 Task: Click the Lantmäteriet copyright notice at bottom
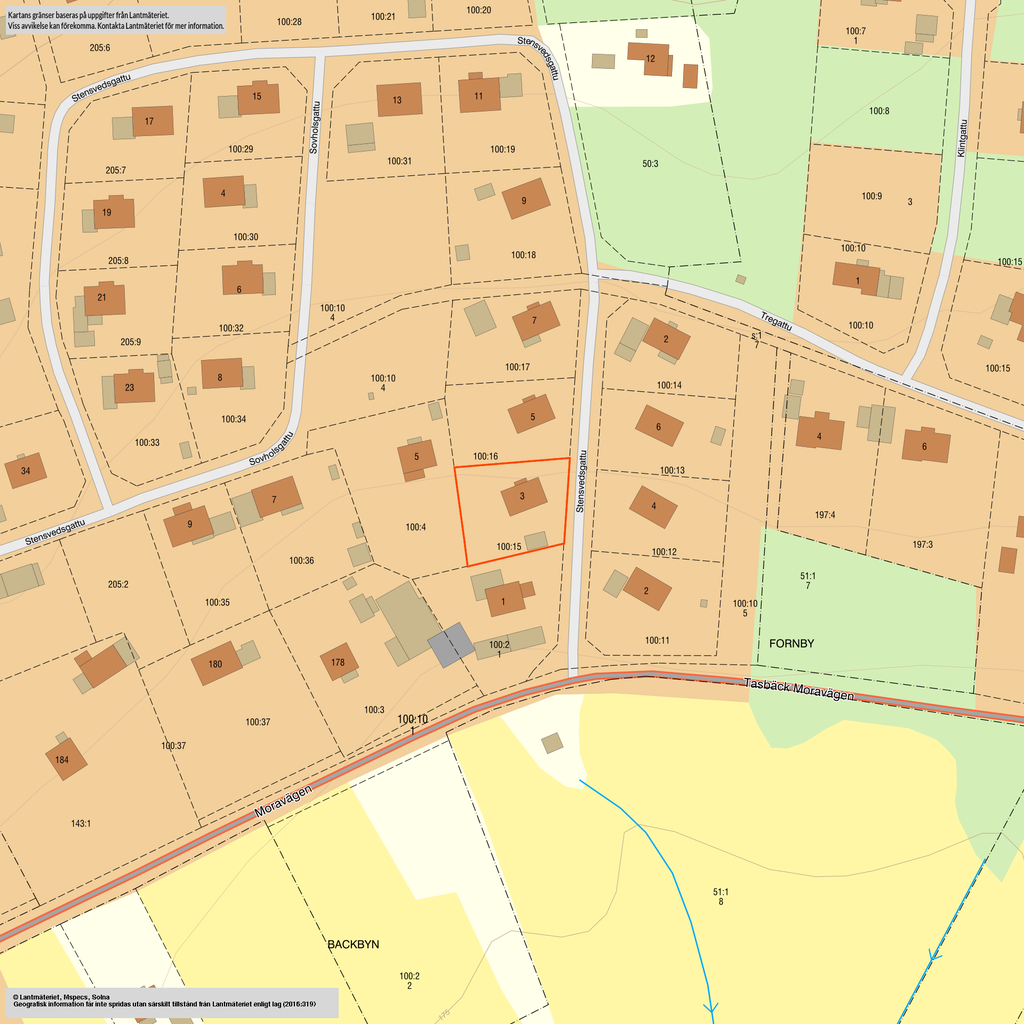point(170,1001)
